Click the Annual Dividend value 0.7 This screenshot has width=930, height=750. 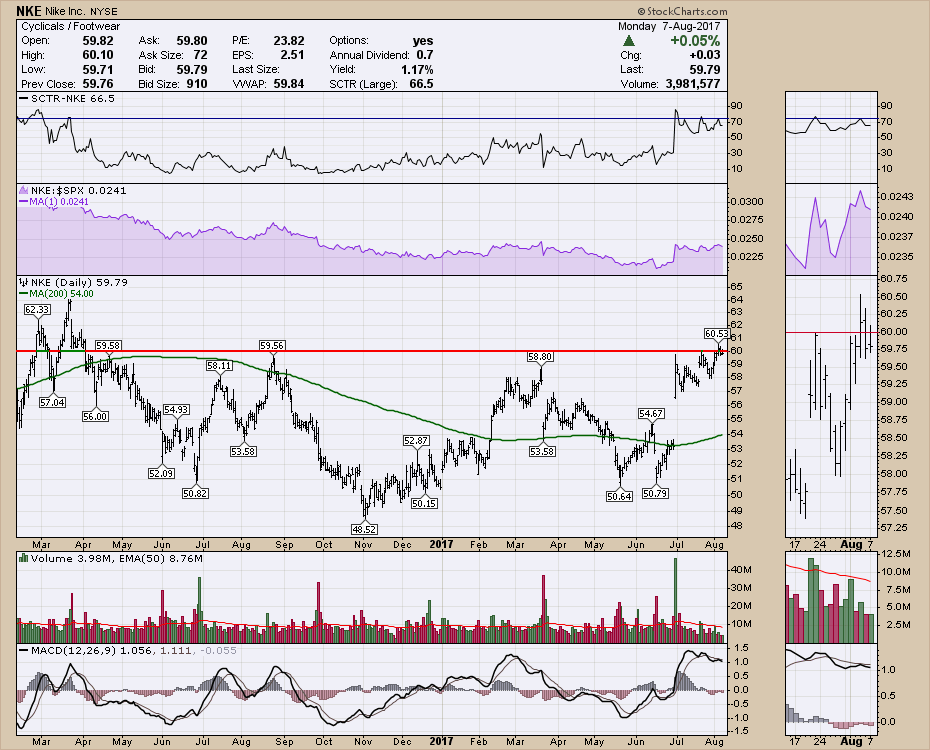(x=425, y=55)
